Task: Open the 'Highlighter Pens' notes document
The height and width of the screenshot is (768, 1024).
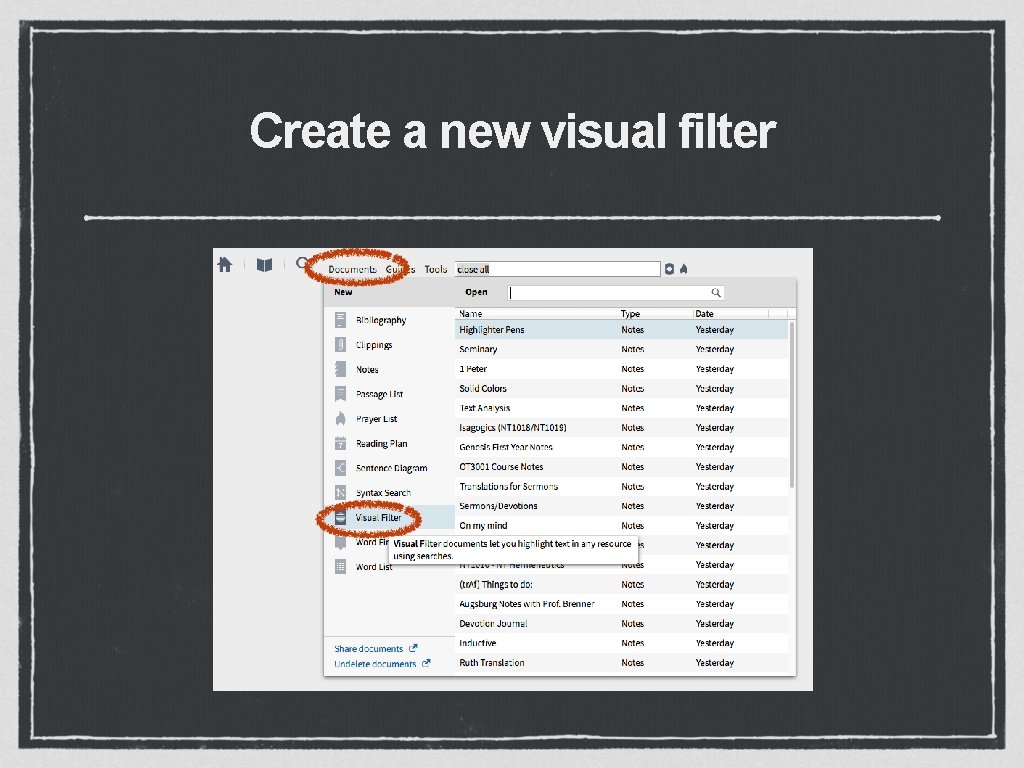Action: (x=622, y=330)
